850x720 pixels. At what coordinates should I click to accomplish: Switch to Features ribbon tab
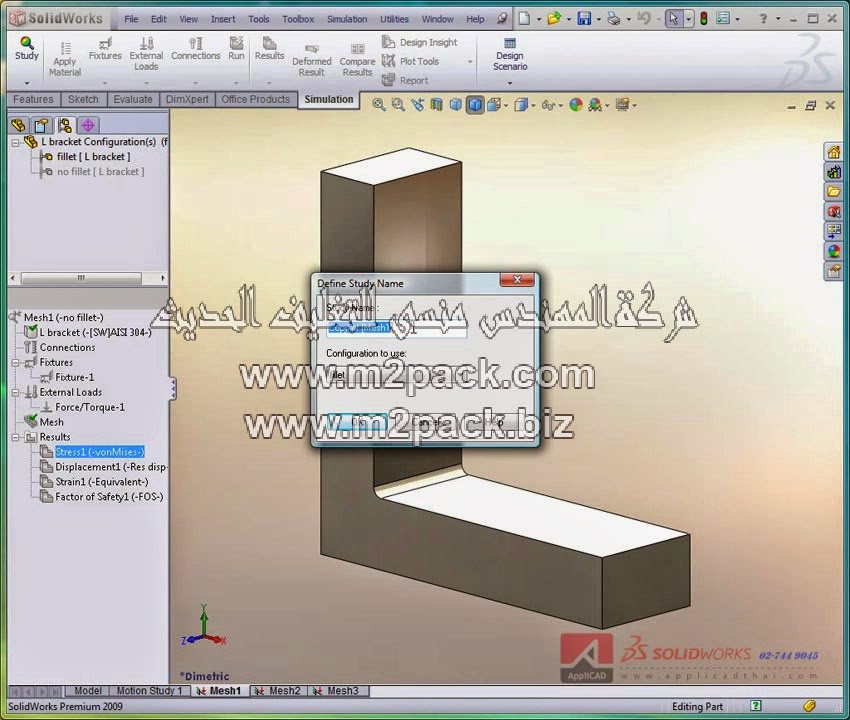click(x=33, y=99)
